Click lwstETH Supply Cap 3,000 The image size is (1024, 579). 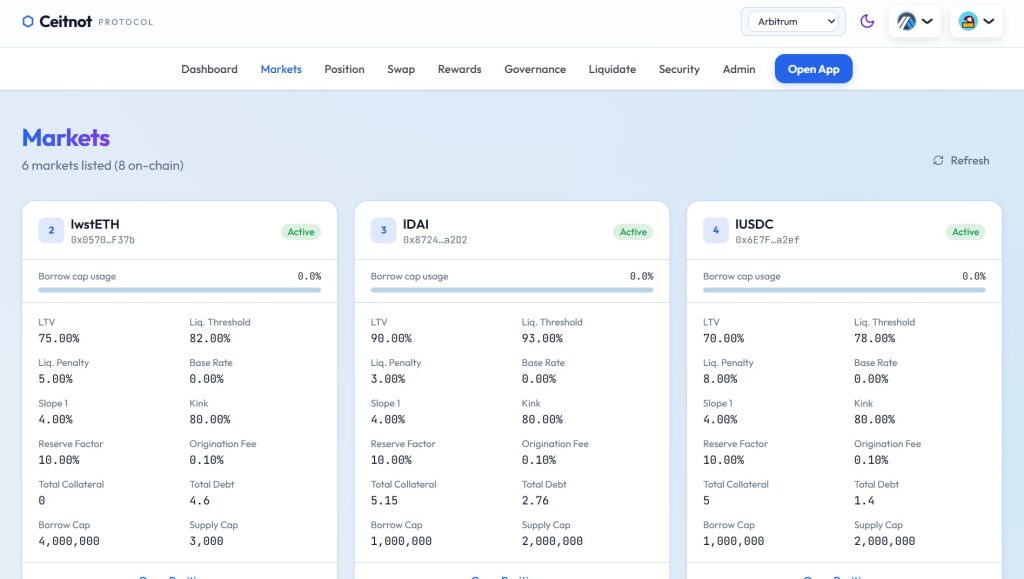click(206, 541)
